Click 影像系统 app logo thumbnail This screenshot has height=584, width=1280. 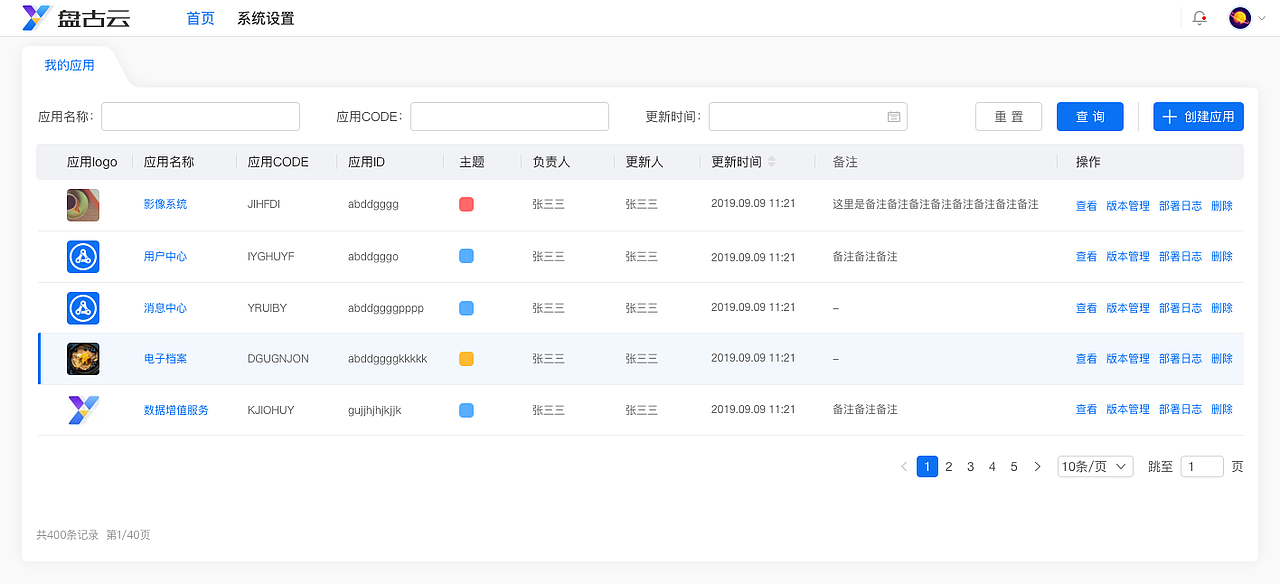tap(83, 205)
